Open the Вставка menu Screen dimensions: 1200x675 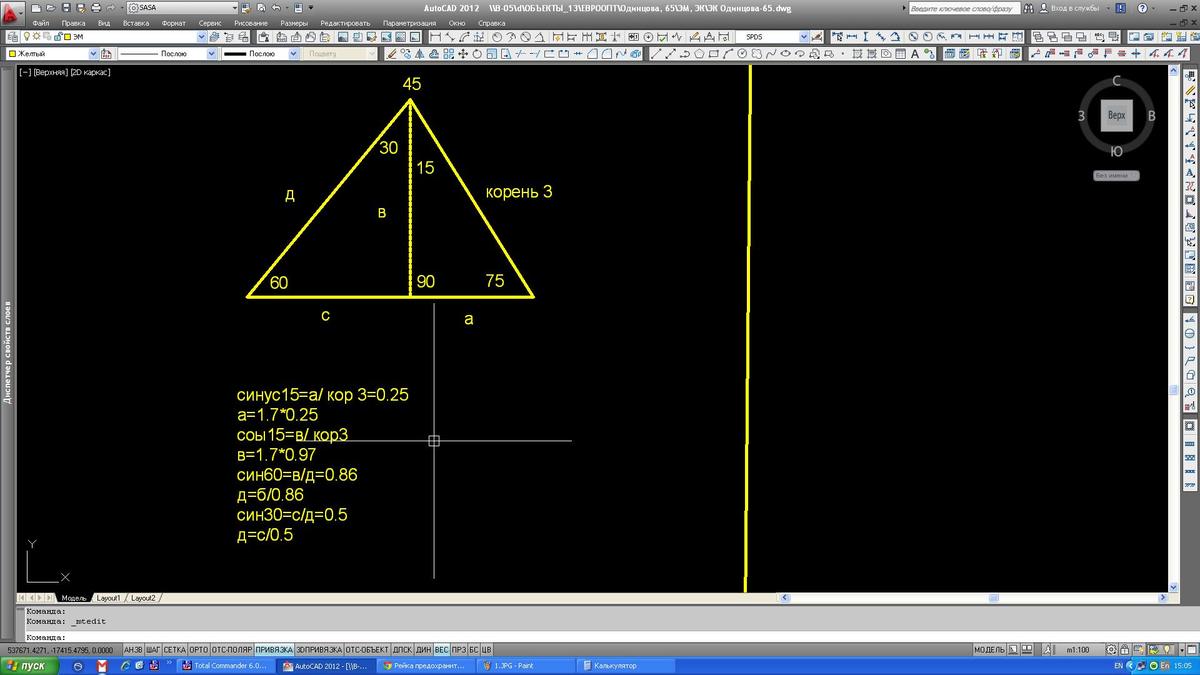[x=136, y=22]
